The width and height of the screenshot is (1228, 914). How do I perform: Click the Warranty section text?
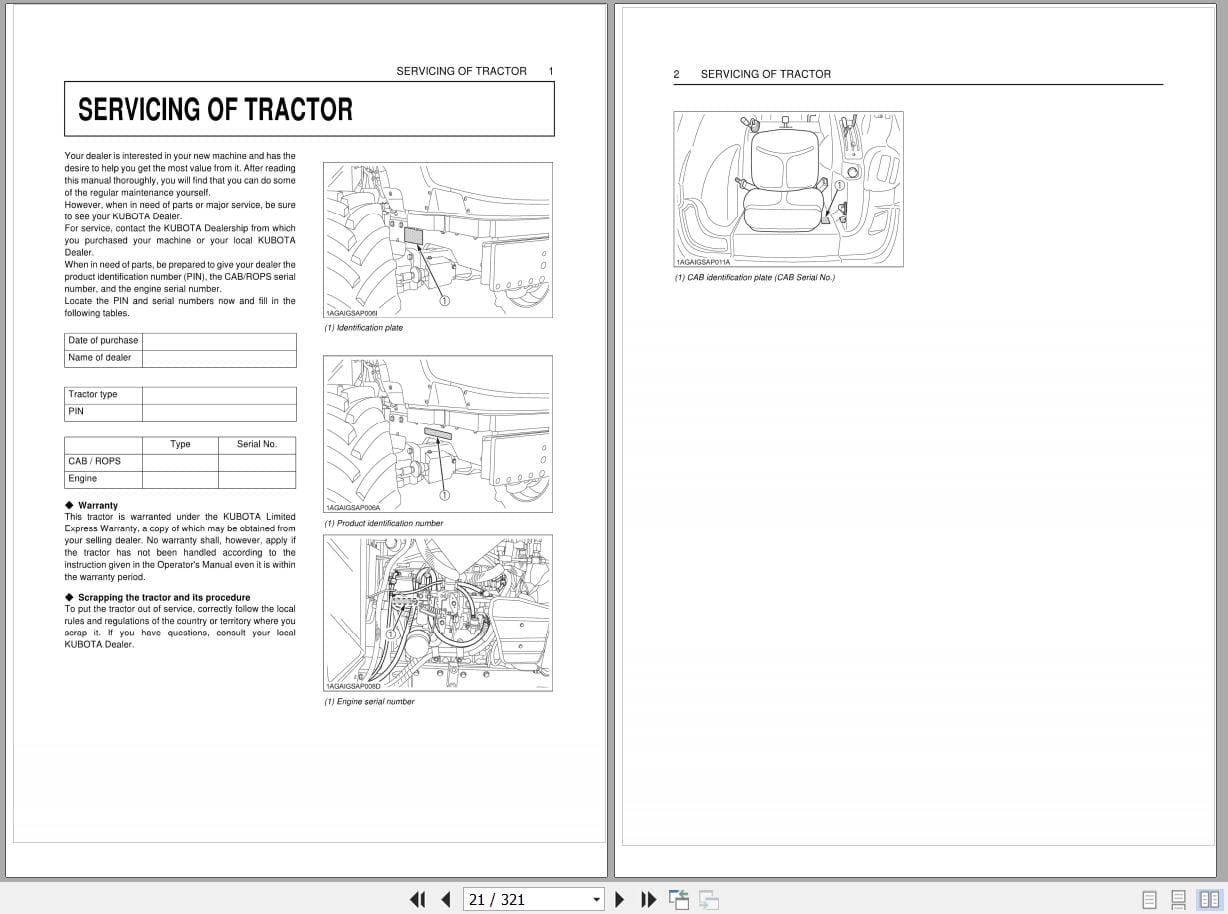tap(180, 540)
